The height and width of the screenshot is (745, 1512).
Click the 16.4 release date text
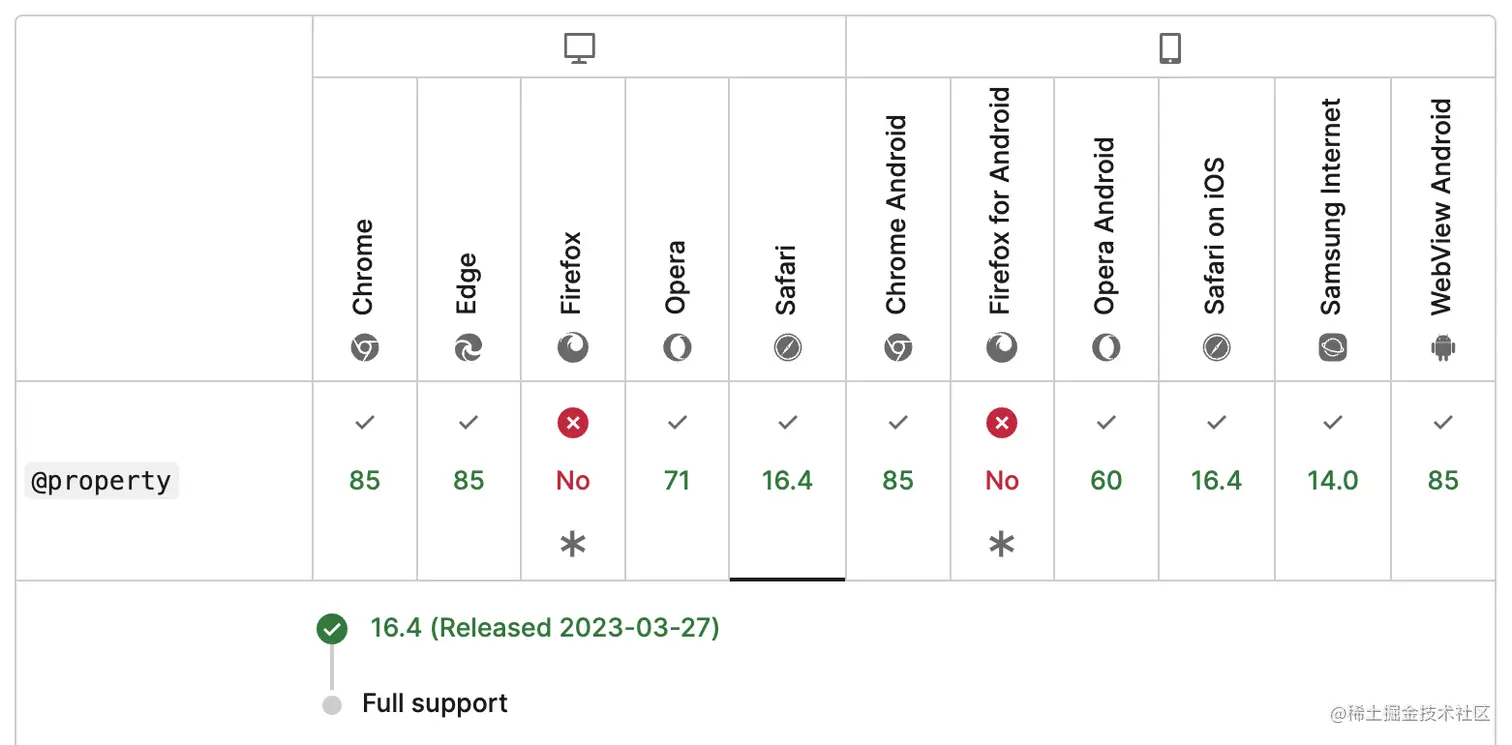click(x=545, y=628)
